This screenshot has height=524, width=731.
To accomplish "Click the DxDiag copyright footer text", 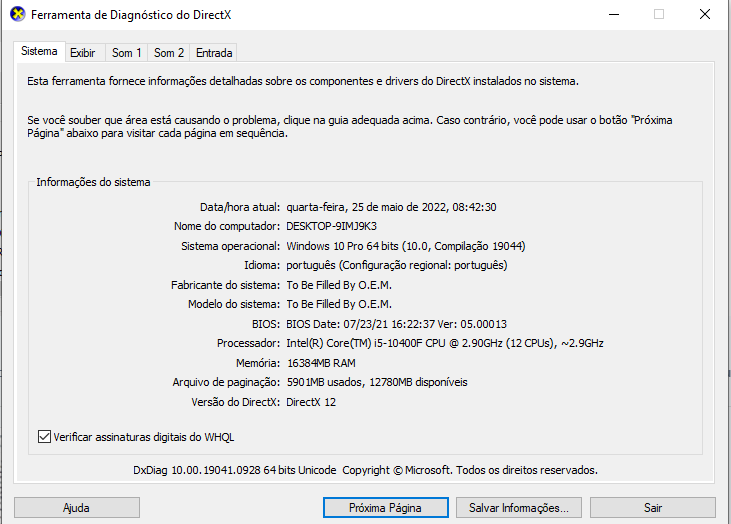I will click(366, 470).
